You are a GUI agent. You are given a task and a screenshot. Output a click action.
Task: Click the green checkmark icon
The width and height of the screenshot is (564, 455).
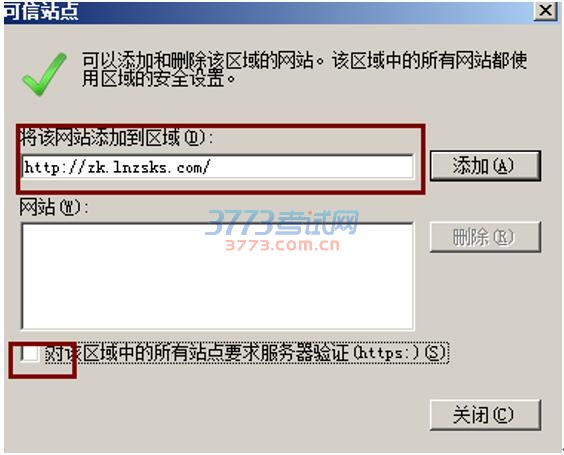[44, 74]
